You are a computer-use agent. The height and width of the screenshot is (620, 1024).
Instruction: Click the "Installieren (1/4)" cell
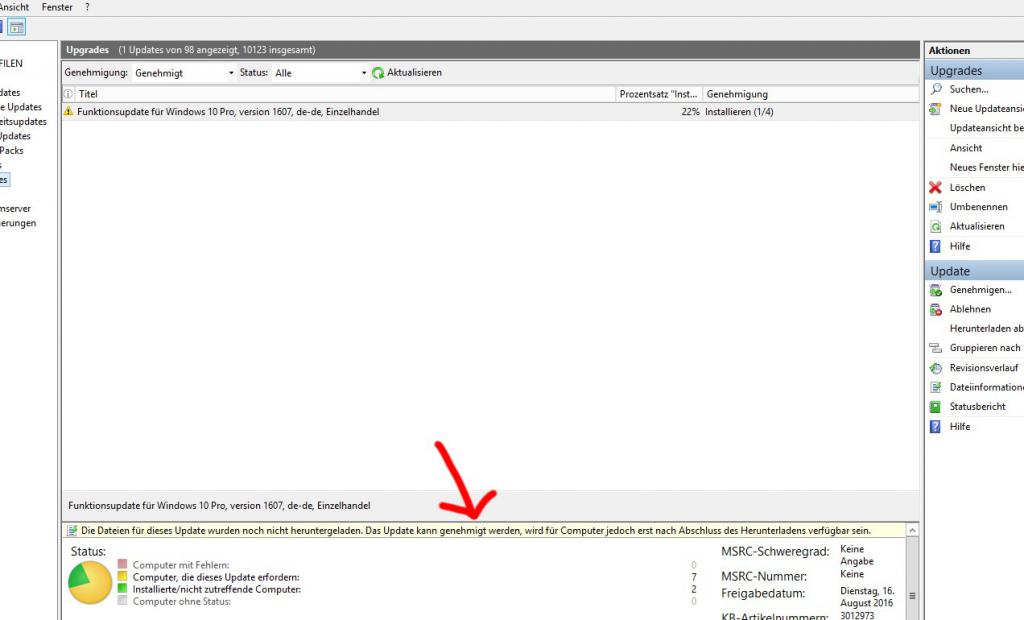739,112
